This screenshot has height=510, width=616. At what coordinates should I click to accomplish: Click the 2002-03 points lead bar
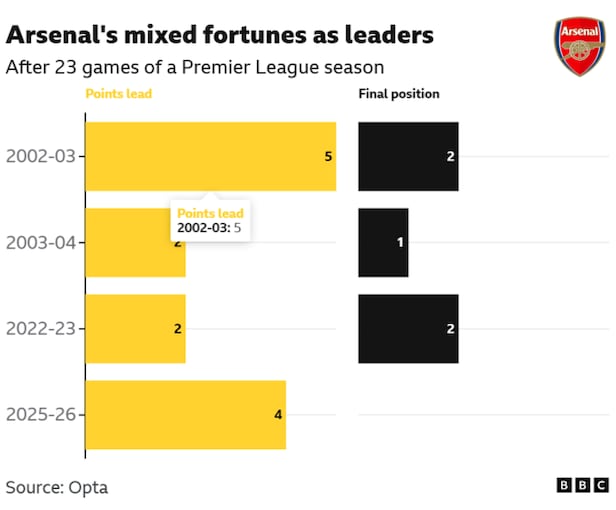click(210, 156)
